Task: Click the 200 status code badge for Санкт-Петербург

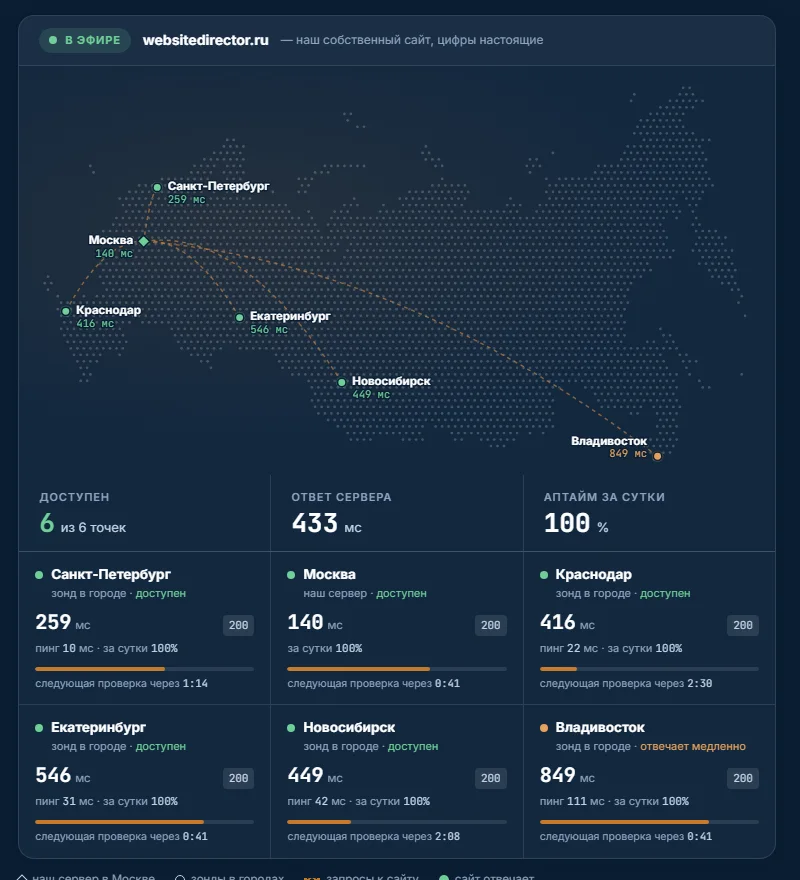Action: pos(239,625)
